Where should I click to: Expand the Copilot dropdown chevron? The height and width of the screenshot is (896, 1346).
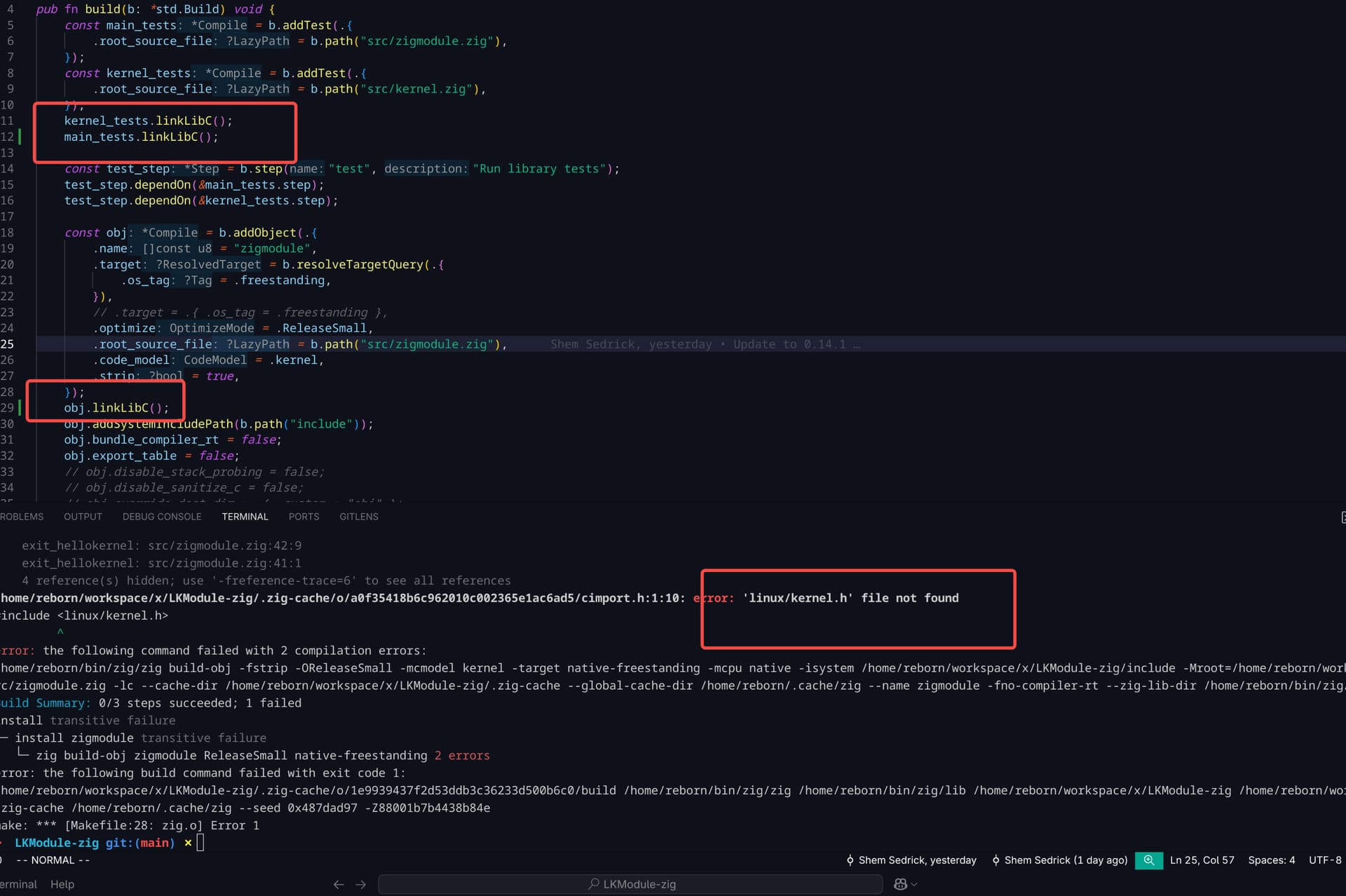click(x=914, y=884)
